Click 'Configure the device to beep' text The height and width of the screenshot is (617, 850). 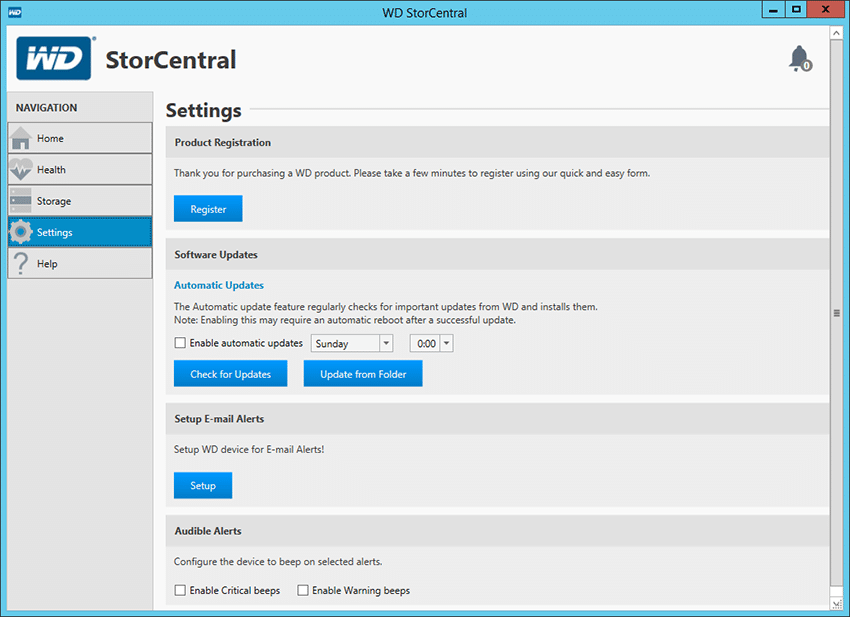point(278,562)
